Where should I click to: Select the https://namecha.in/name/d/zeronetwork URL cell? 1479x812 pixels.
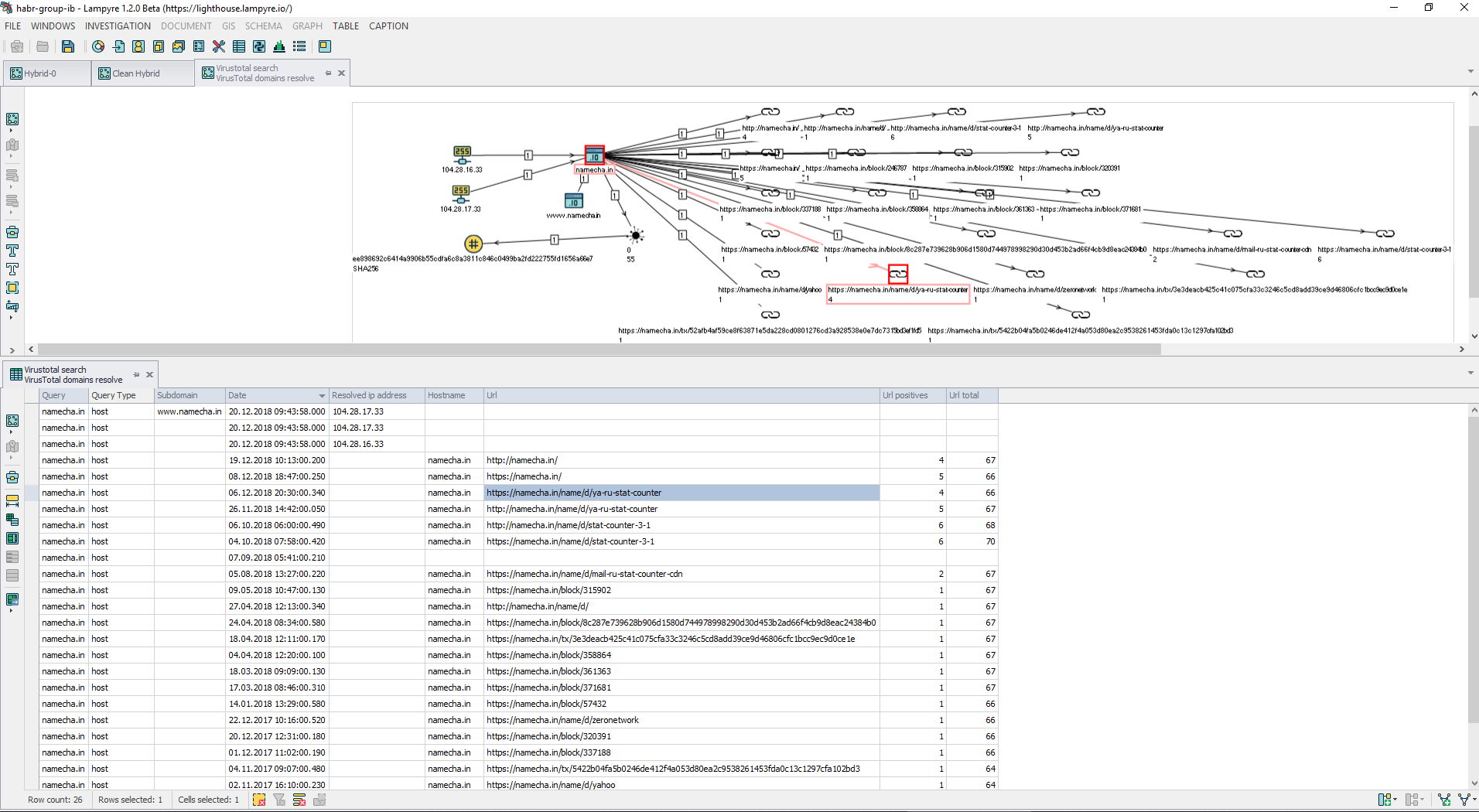[x=681, y=720]
